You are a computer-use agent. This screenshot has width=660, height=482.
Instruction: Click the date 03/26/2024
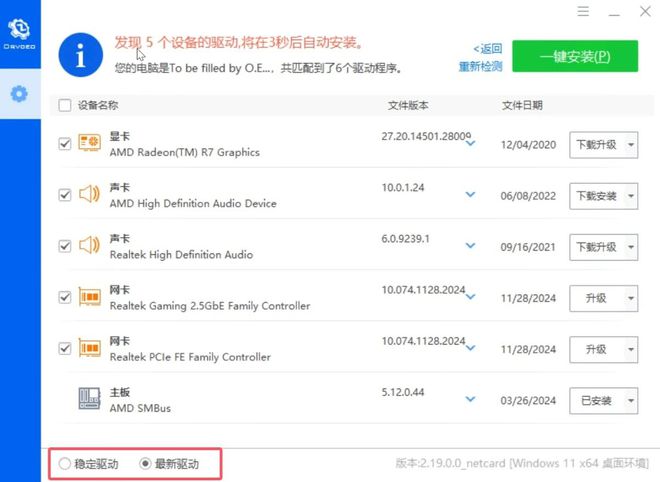[528, 401]
